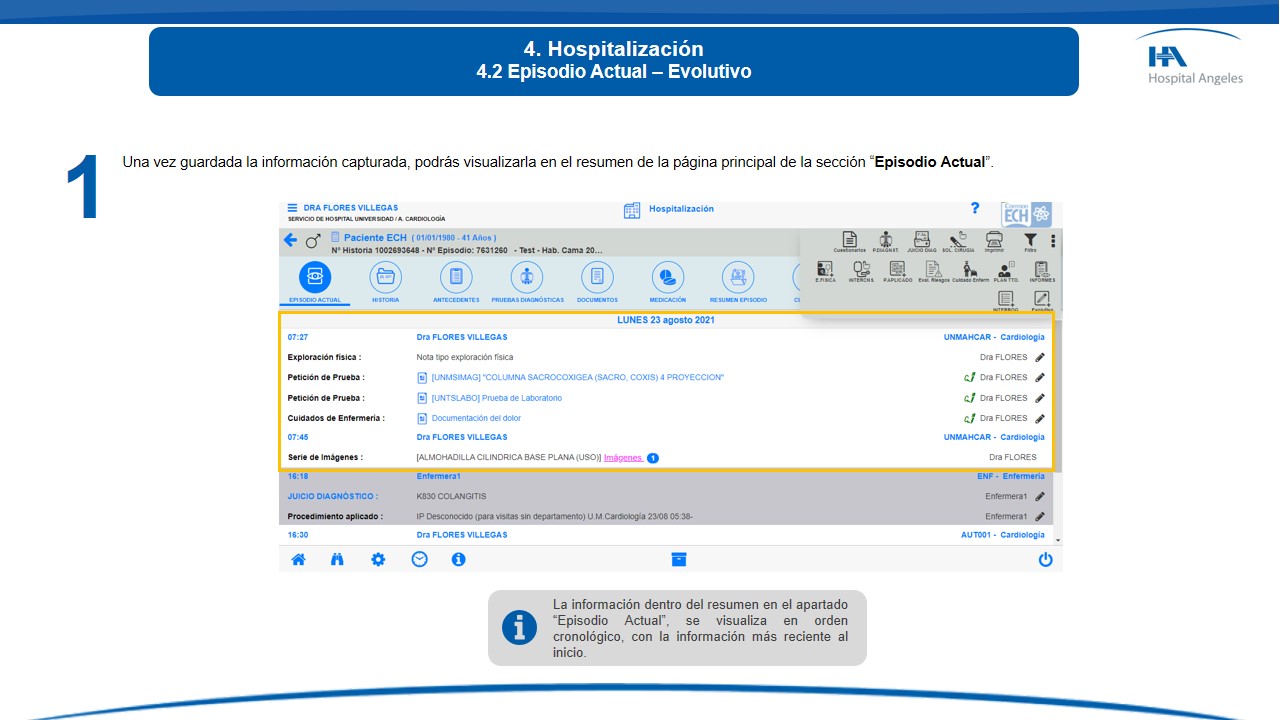The height and width of the screenshot is (720, 1280).
Task: Open the Filtro funnel icon
Action: 1030,240
